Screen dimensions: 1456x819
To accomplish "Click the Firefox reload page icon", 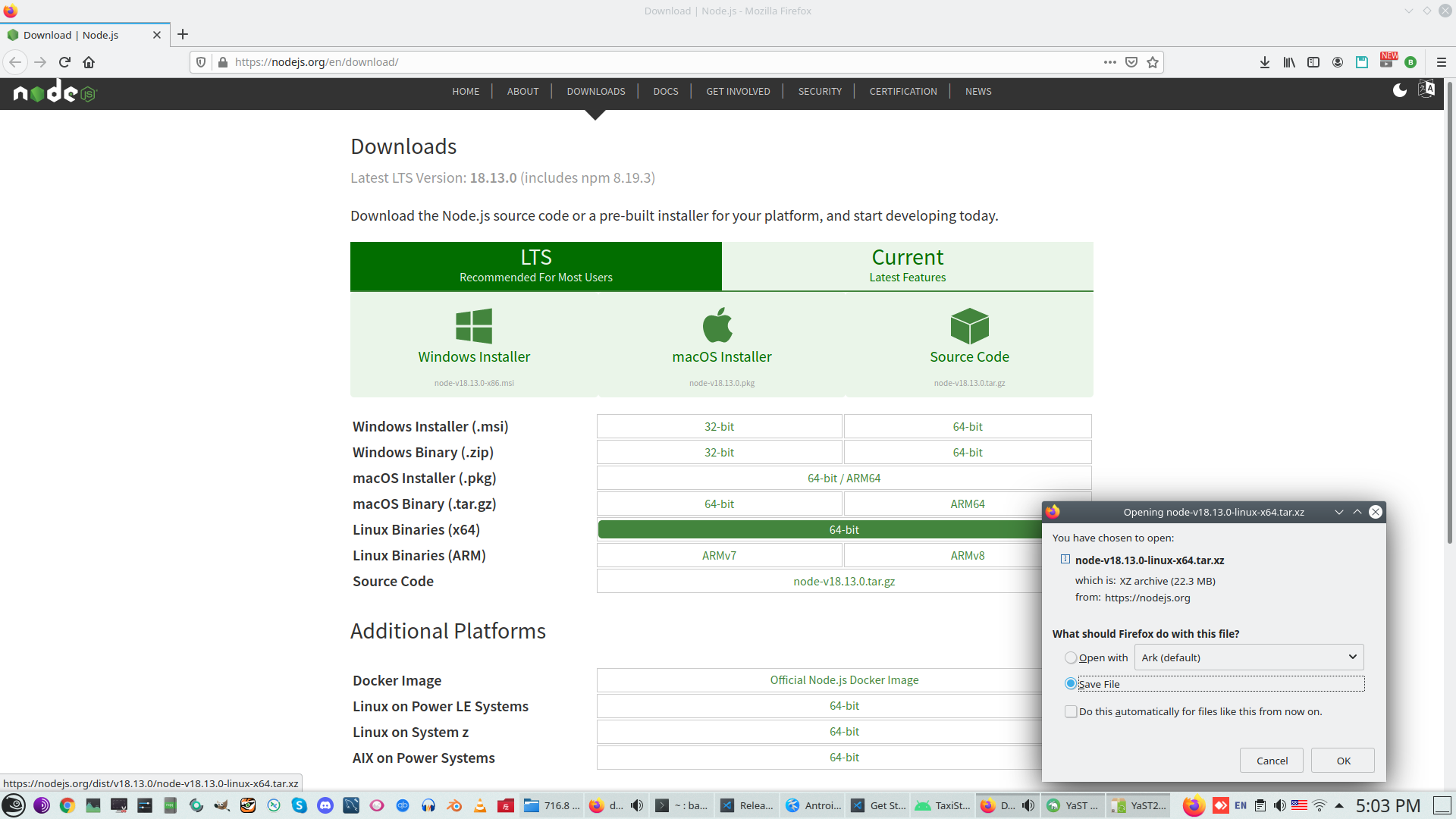I will pos(64,62).
